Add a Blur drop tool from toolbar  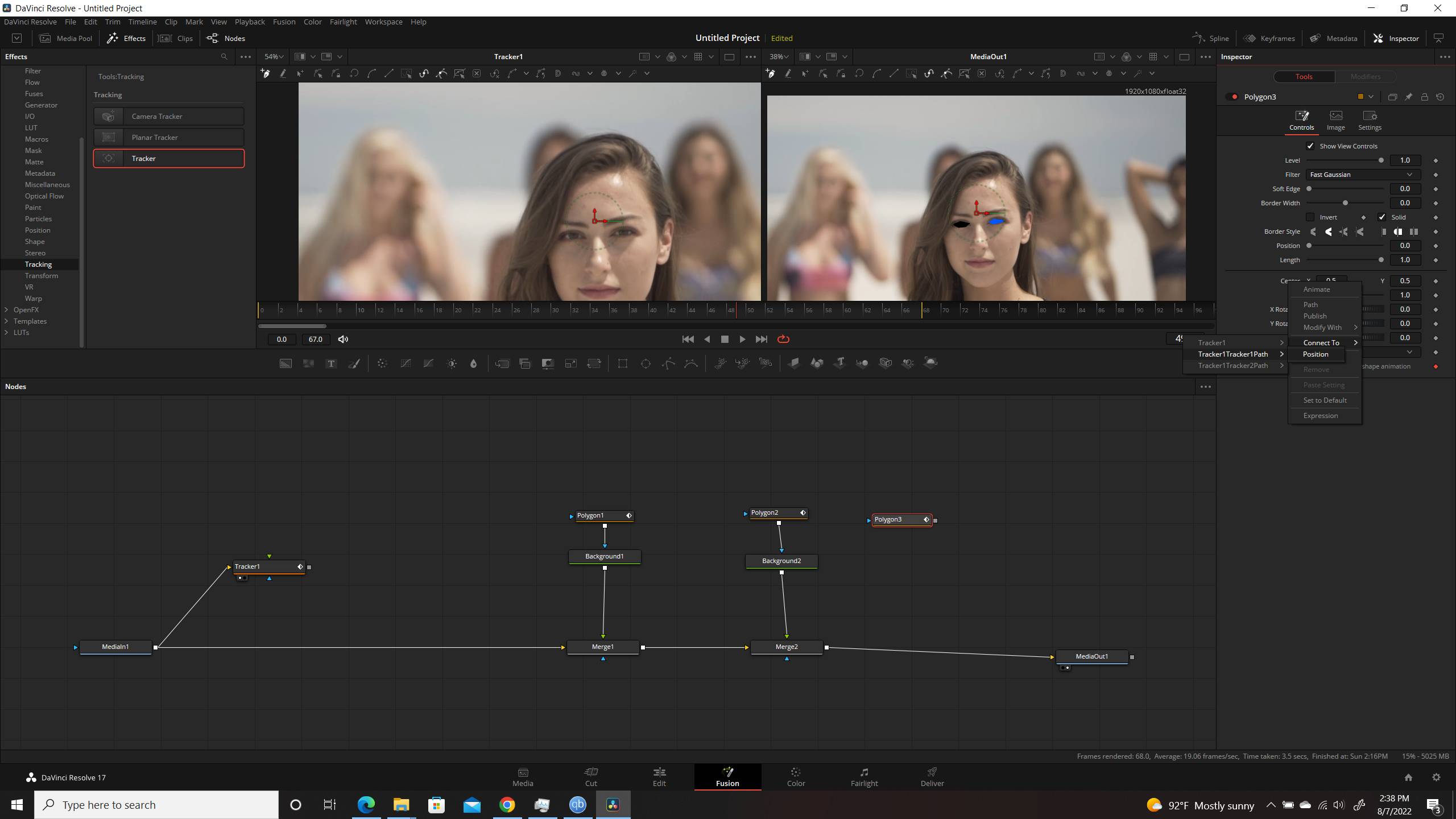point(473,363)
